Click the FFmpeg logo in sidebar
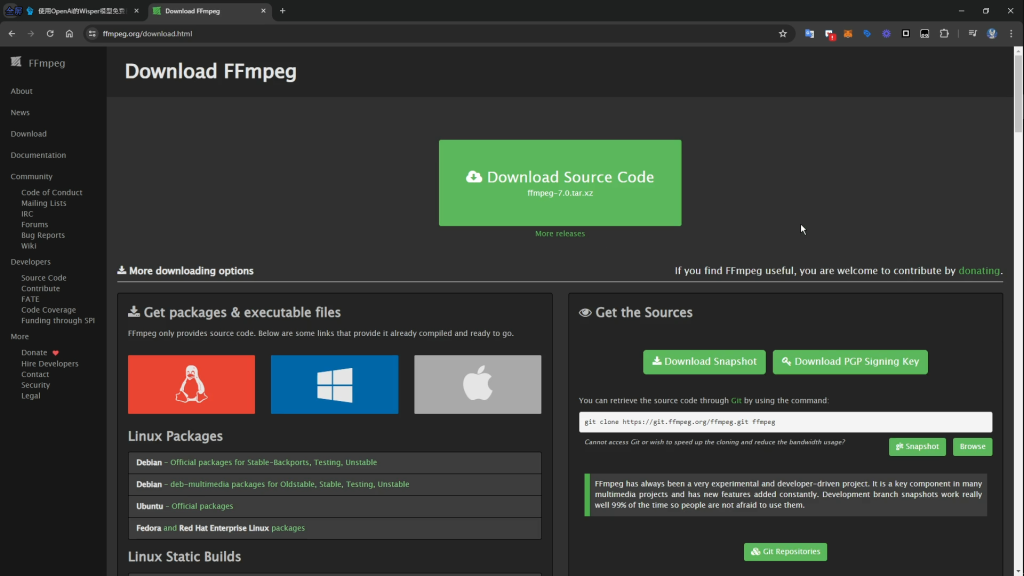Screen dimensions: 1024x576 click(38, 63)
